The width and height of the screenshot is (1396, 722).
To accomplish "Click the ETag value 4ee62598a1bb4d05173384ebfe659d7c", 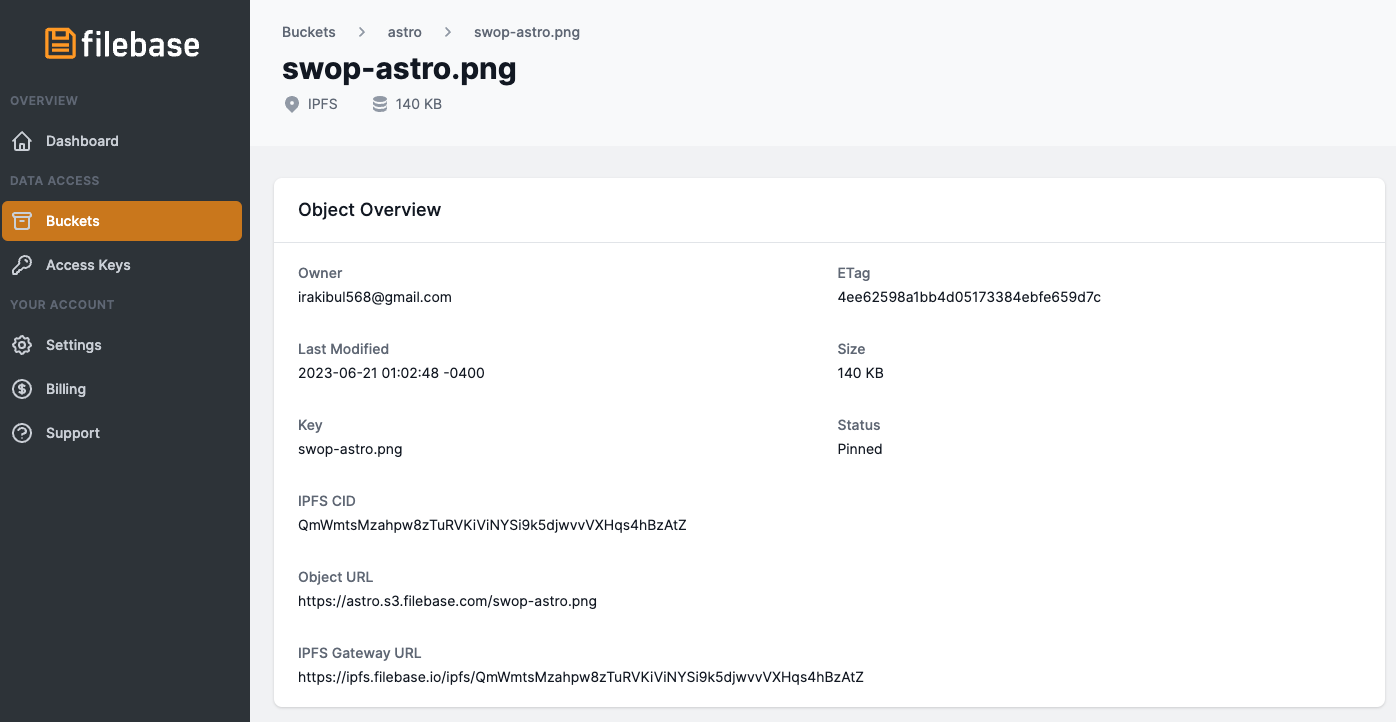I will pyautogui.click(x=969, y=297).
